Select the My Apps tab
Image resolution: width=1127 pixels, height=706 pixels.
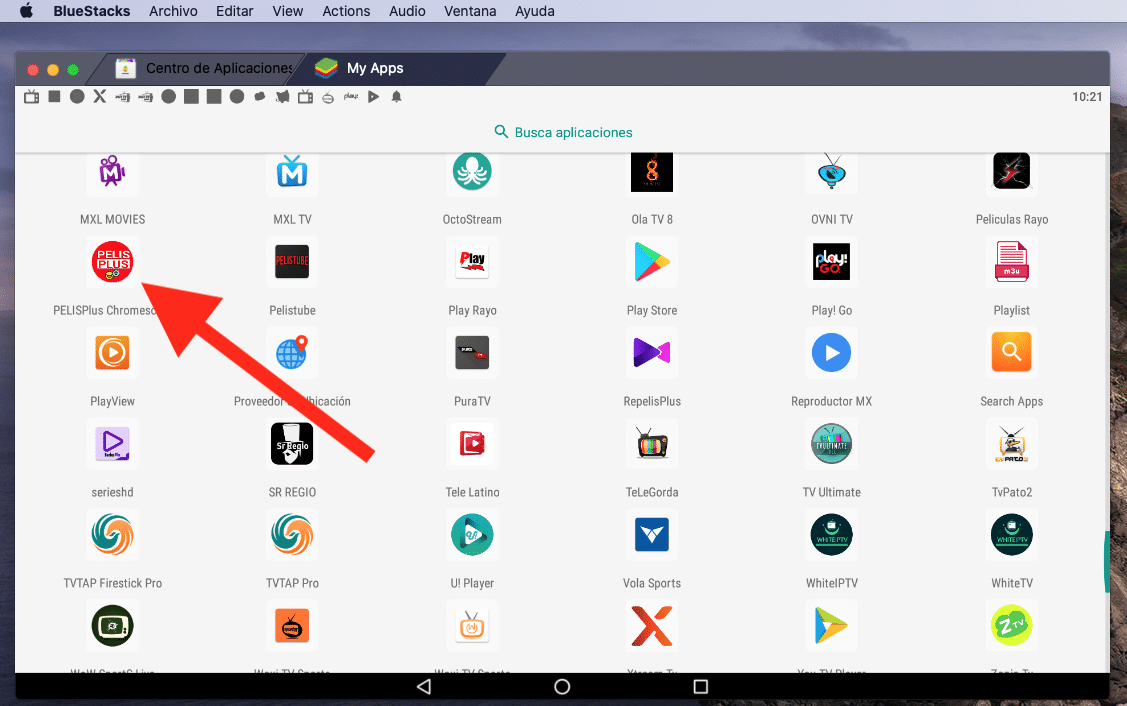(x=374, y=68)
